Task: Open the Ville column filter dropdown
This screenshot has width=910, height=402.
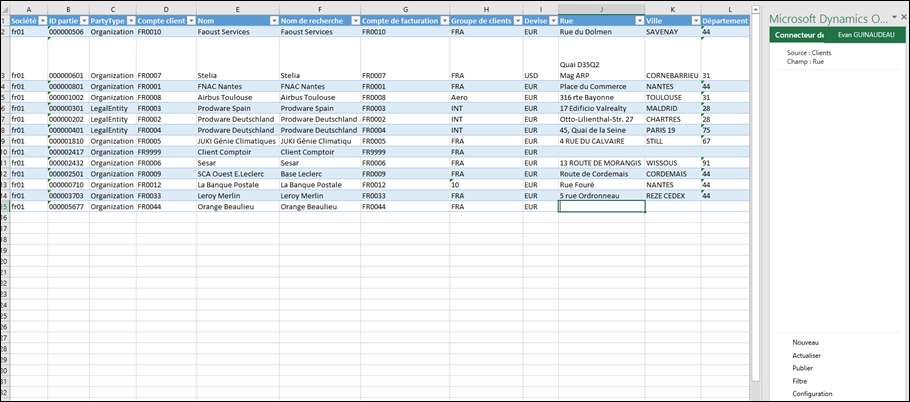Action: click(x=696, y=20)
